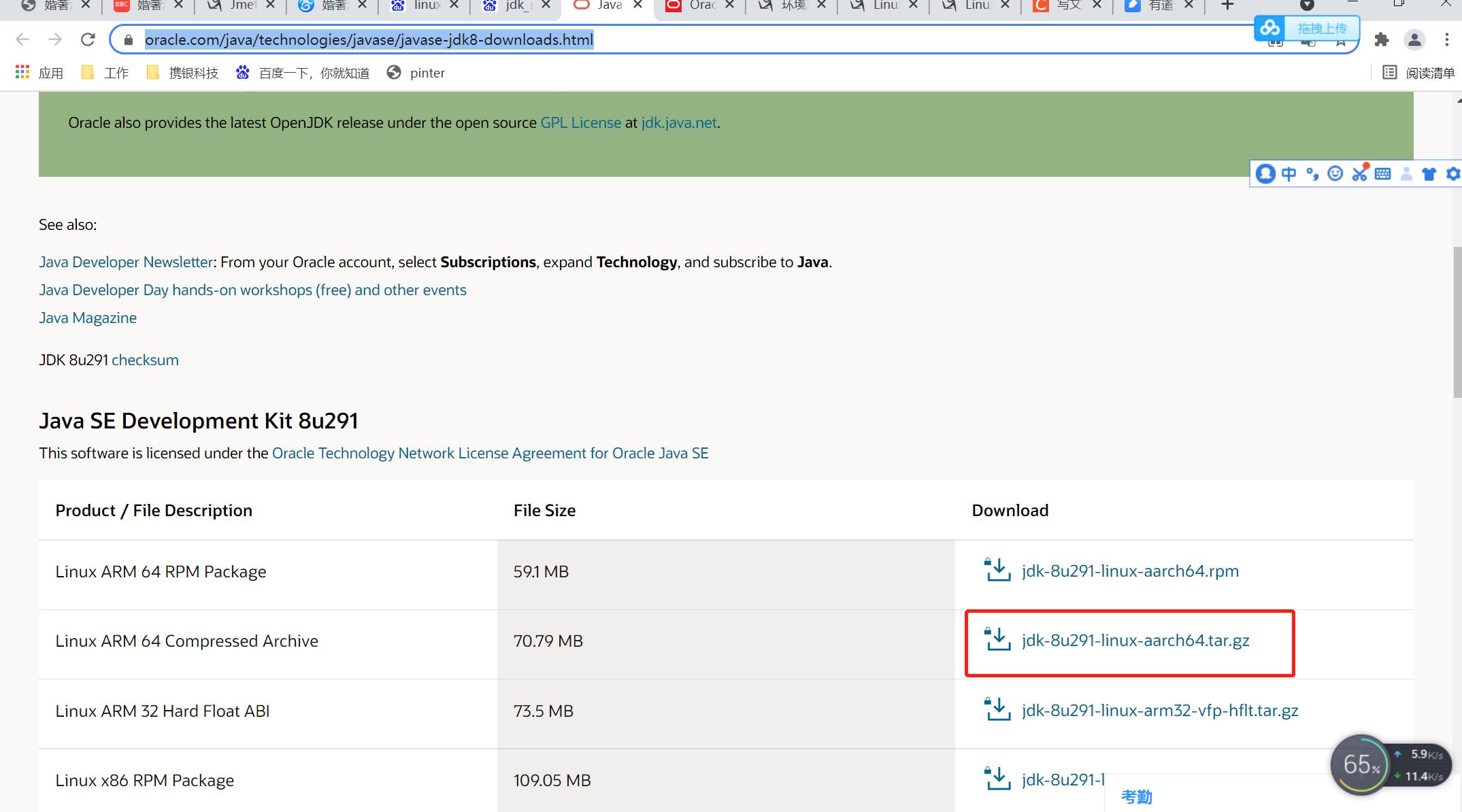
Task: Select the '109.05 MB' file size cell
Action: [726, 781]
